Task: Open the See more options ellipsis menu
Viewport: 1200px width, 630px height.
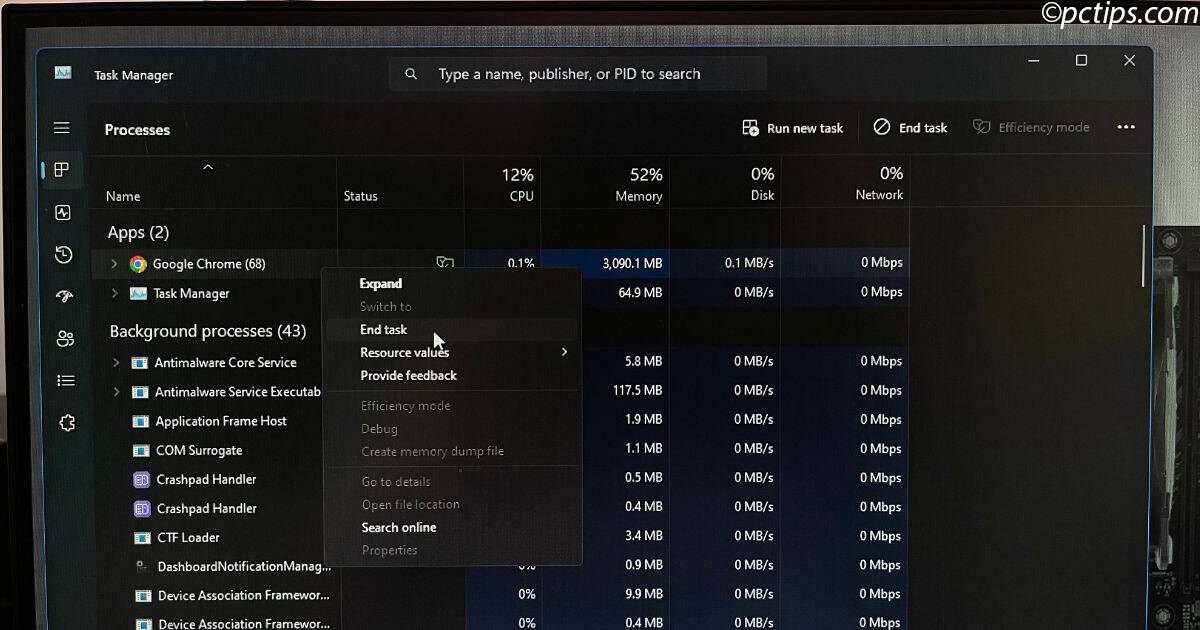Action: [1126, 127]
